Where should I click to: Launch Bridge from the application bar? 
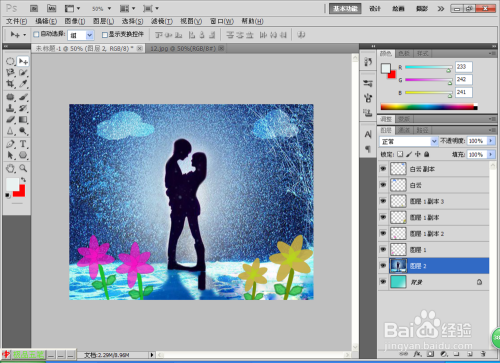[34, 8]
